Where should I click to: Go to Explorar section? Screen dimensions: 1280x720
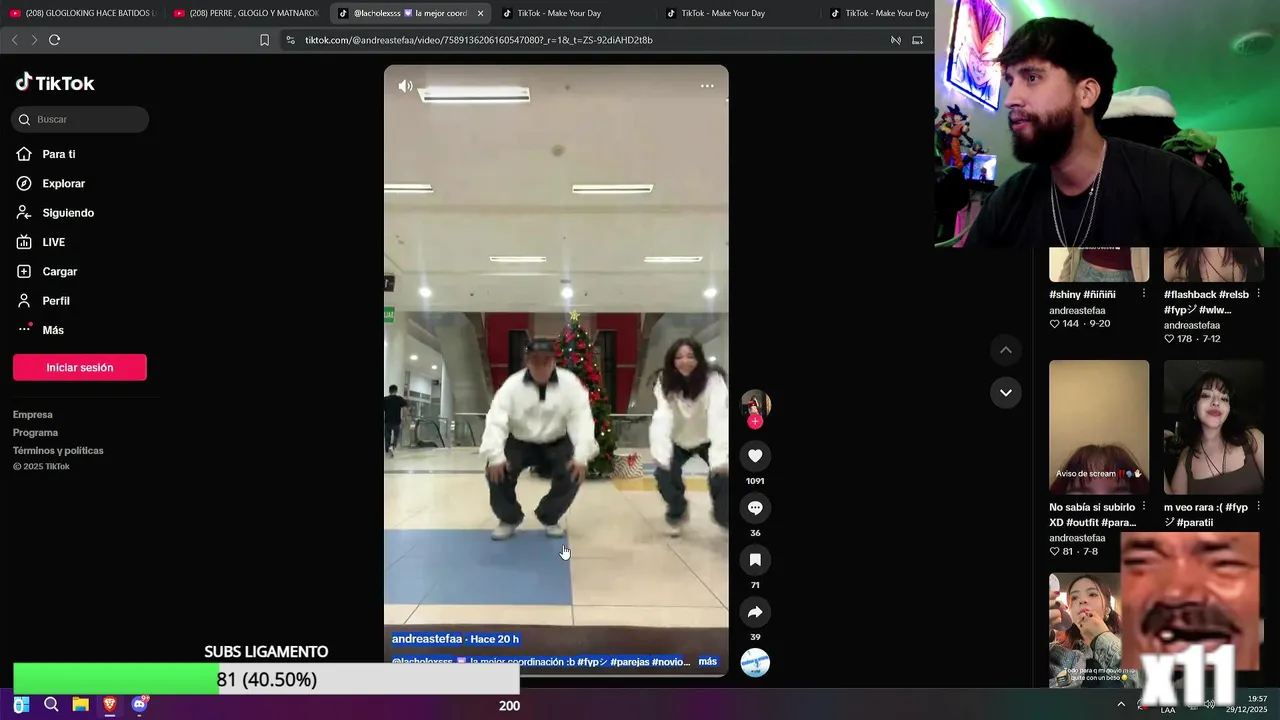(63, 184)
